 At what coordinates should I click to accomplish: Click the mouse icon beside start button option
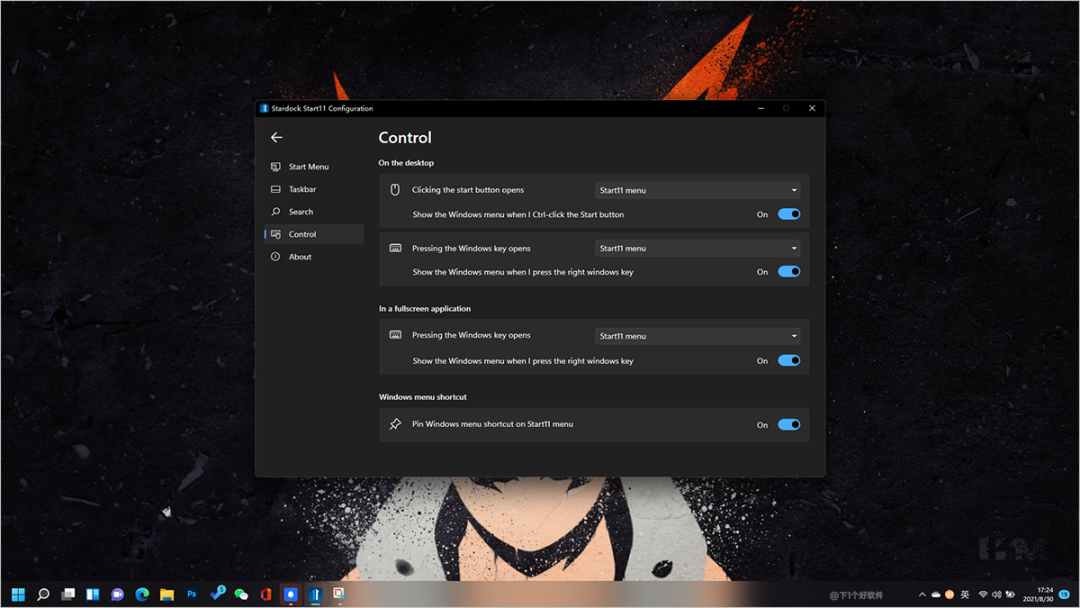395,190
